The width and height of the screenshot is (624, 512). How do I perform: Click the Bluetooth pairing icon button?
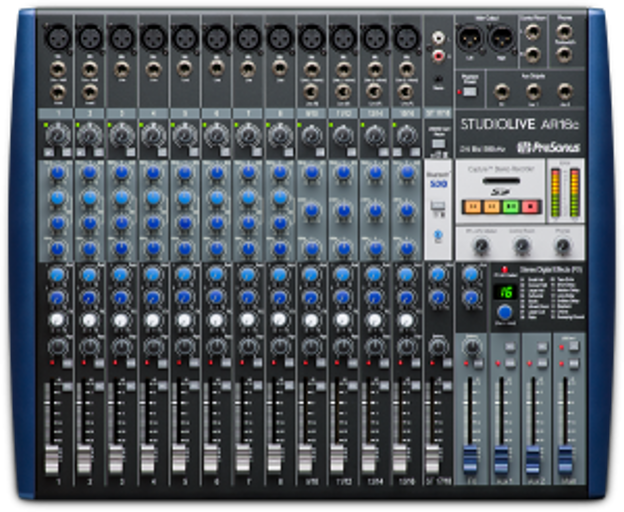pyautogui.click(x=436, y=237)
